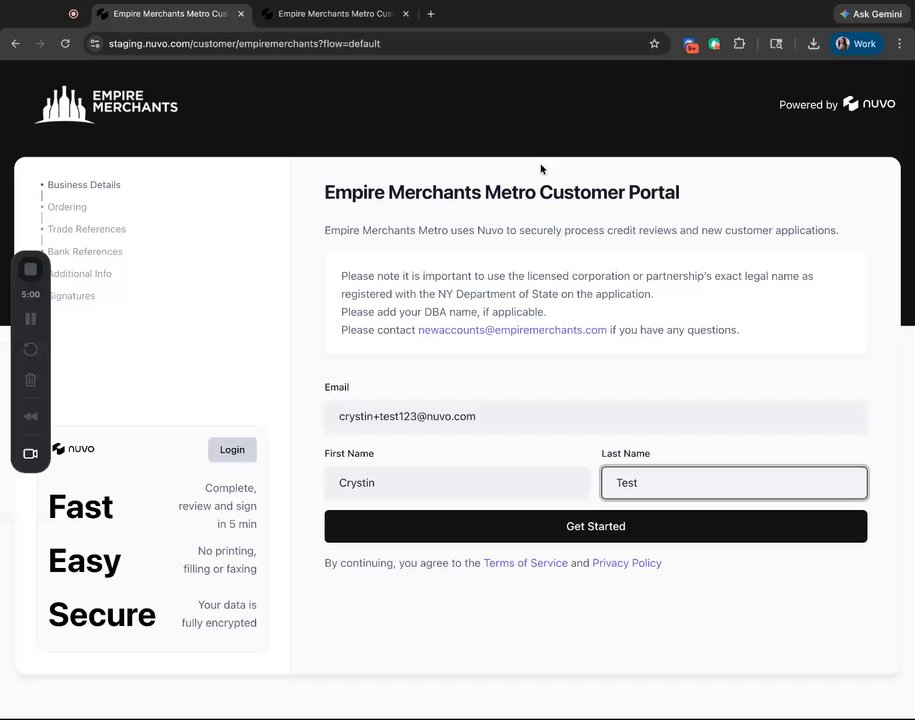Restart the recording
The width and height of the screenshot is (915, 720).
(31, 349)
